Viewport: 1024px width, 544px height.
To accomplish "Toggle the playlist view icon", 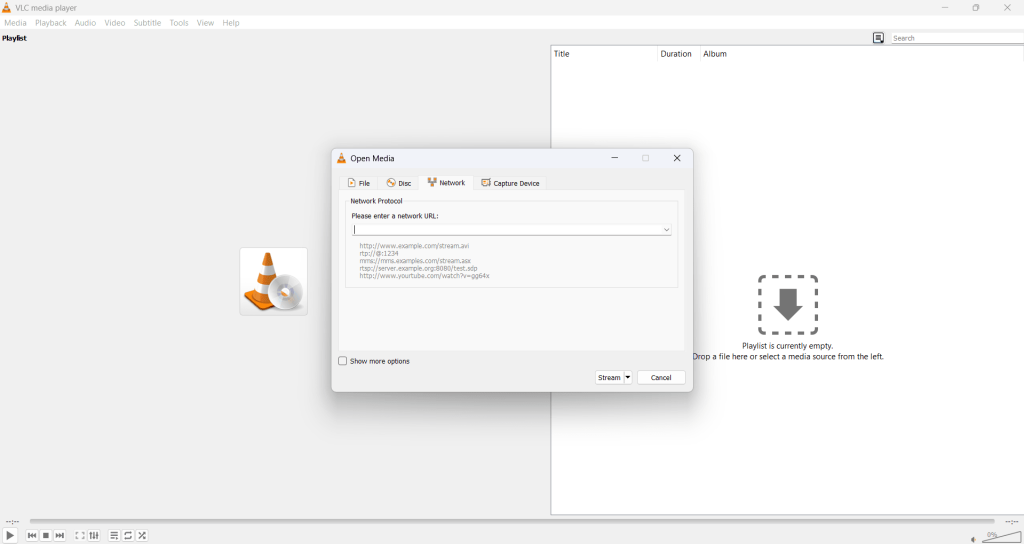I will click(x=114, y=536).
